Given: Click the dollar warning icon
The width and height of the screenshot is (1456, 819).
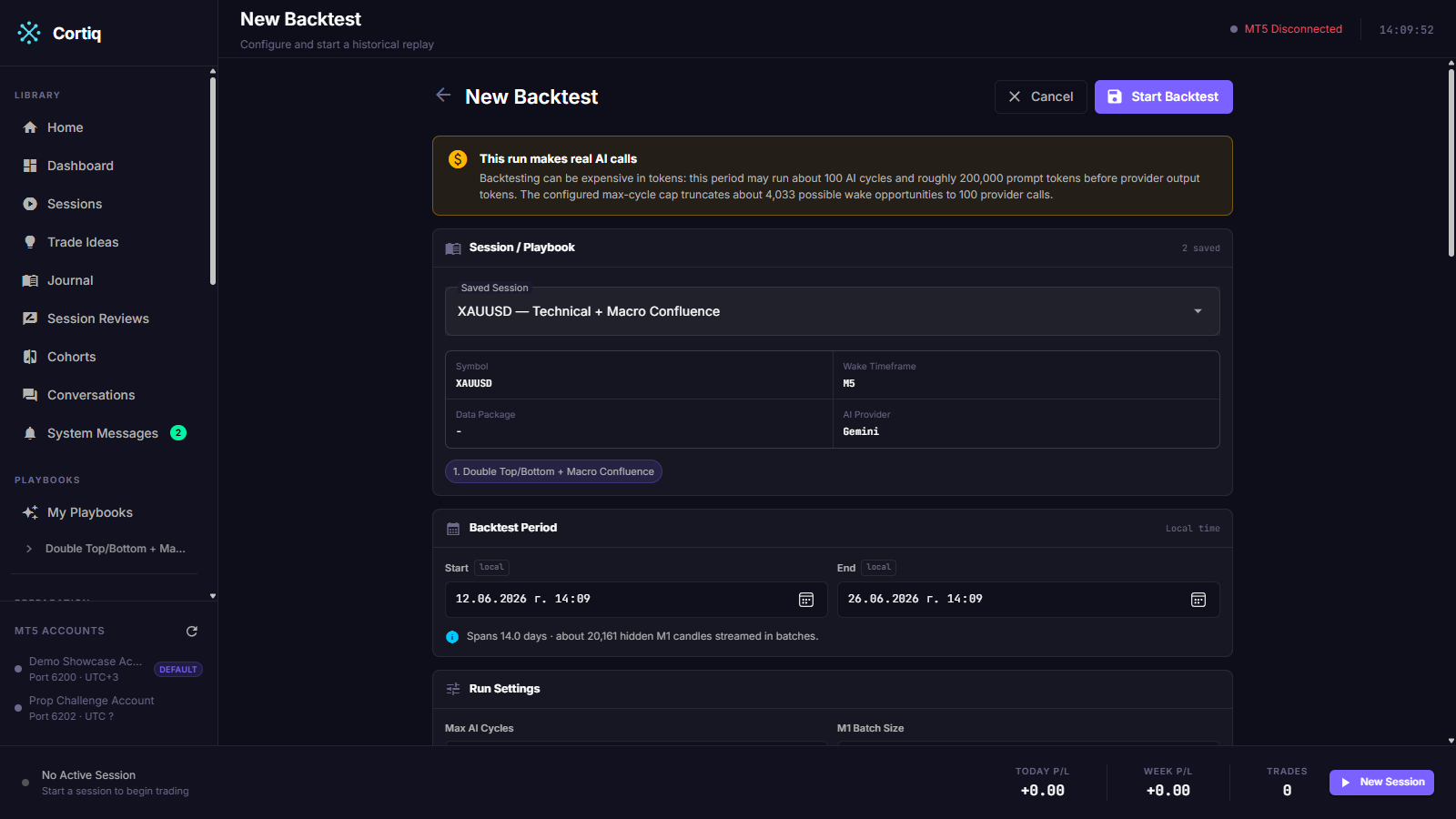Looking at the screenshot, I should (x=458, y=159).
